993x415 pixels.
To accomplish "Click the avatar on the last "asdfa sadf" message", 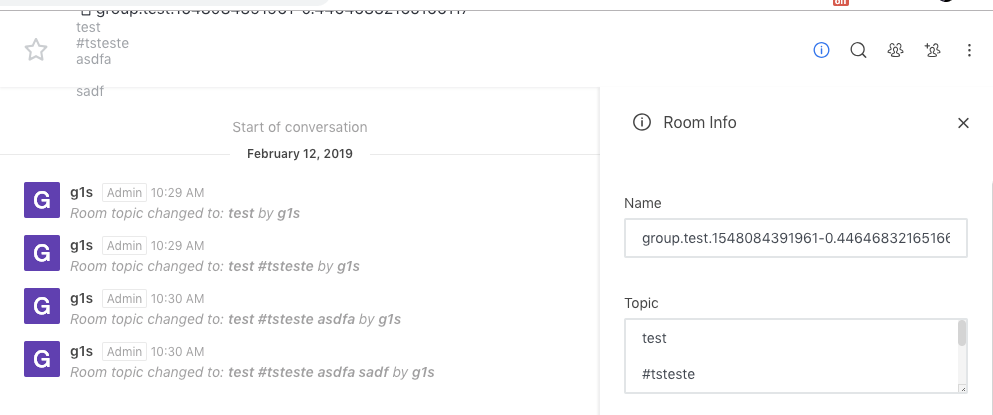I will click(41, 358).
